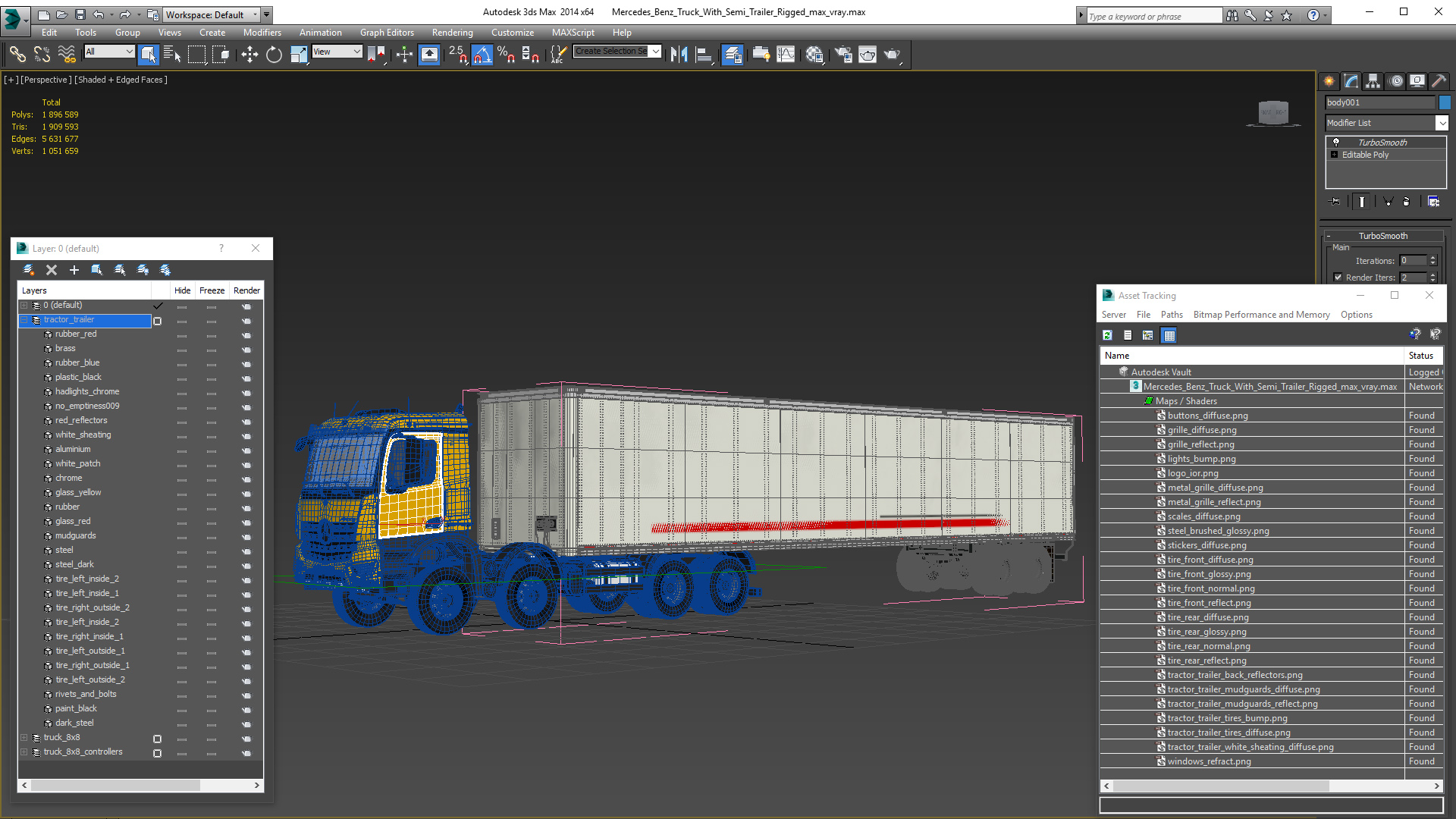This screenshot has width=1456, height=819.
Task: Toggle Hide for brass object
Action: click(x=182, y=350)
